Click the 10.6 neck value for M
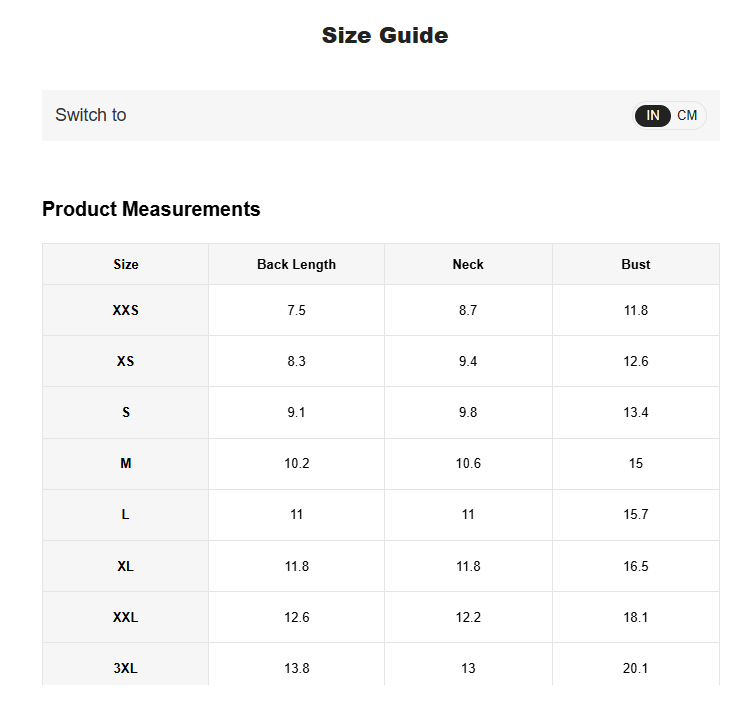The width and height of the screenshot is (756, 716). 468,463
